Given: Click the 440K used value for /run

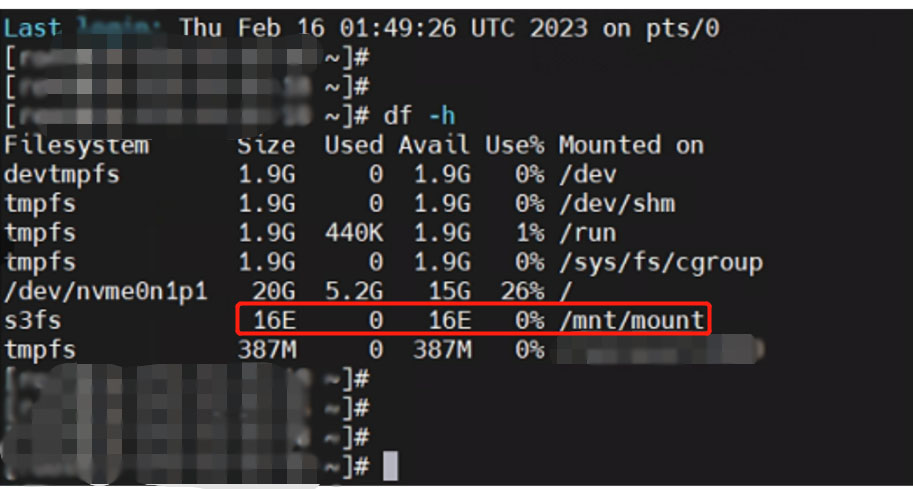Looking at the screenshot, I should (354, 233).
